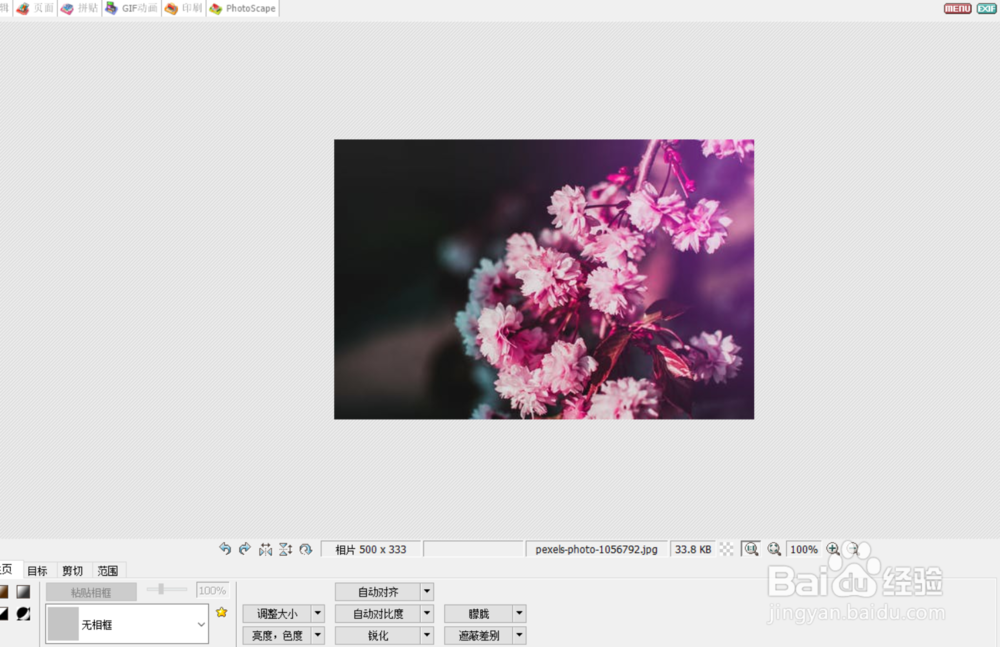Fit the photo to the window
1000x647 pixels.
(x=774, y=549)
